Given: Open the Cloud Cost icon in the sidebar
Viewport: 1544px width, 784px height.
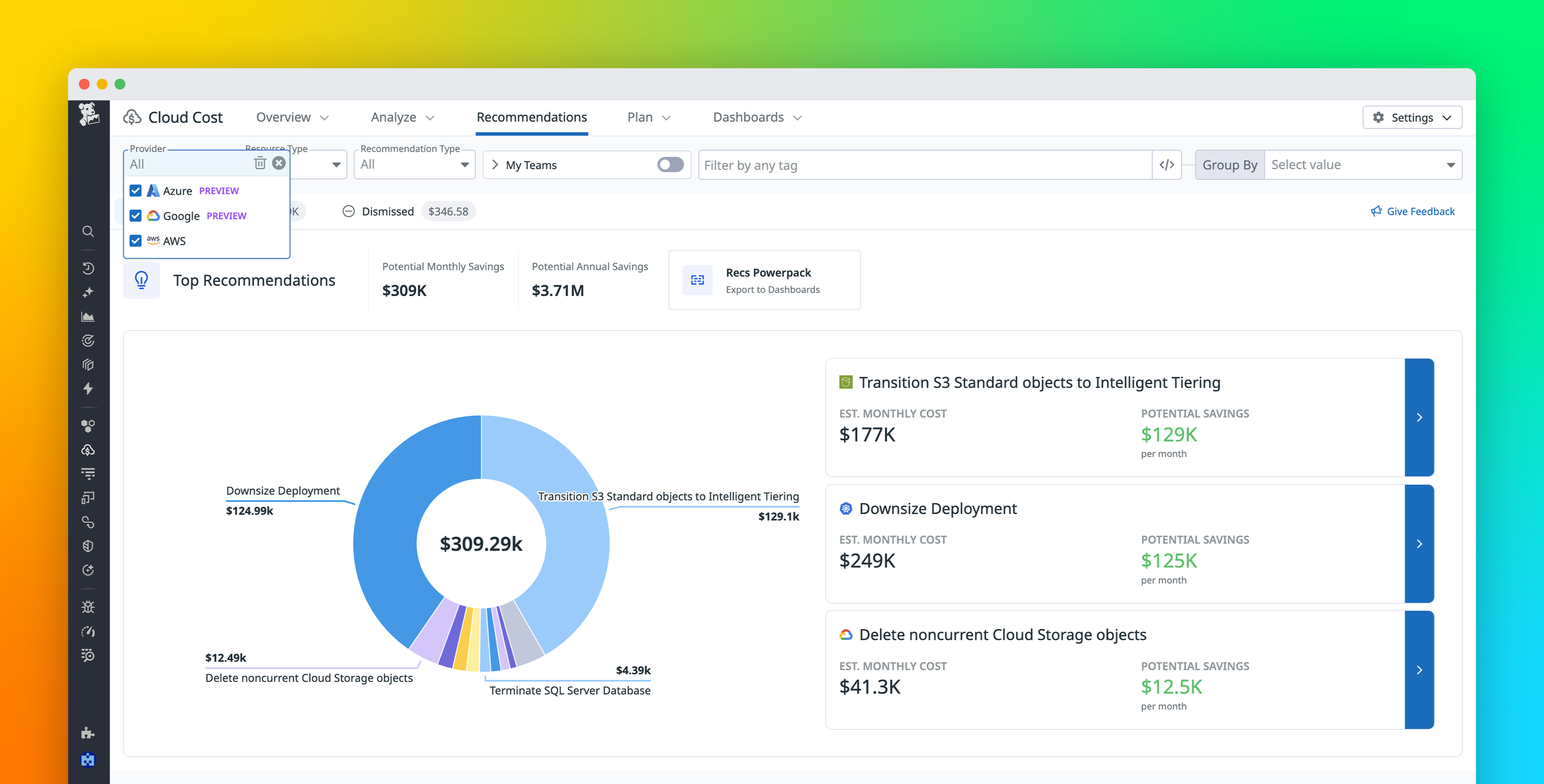Looking at the screenshot, I should pyautogui.click(x=88, y=450).
